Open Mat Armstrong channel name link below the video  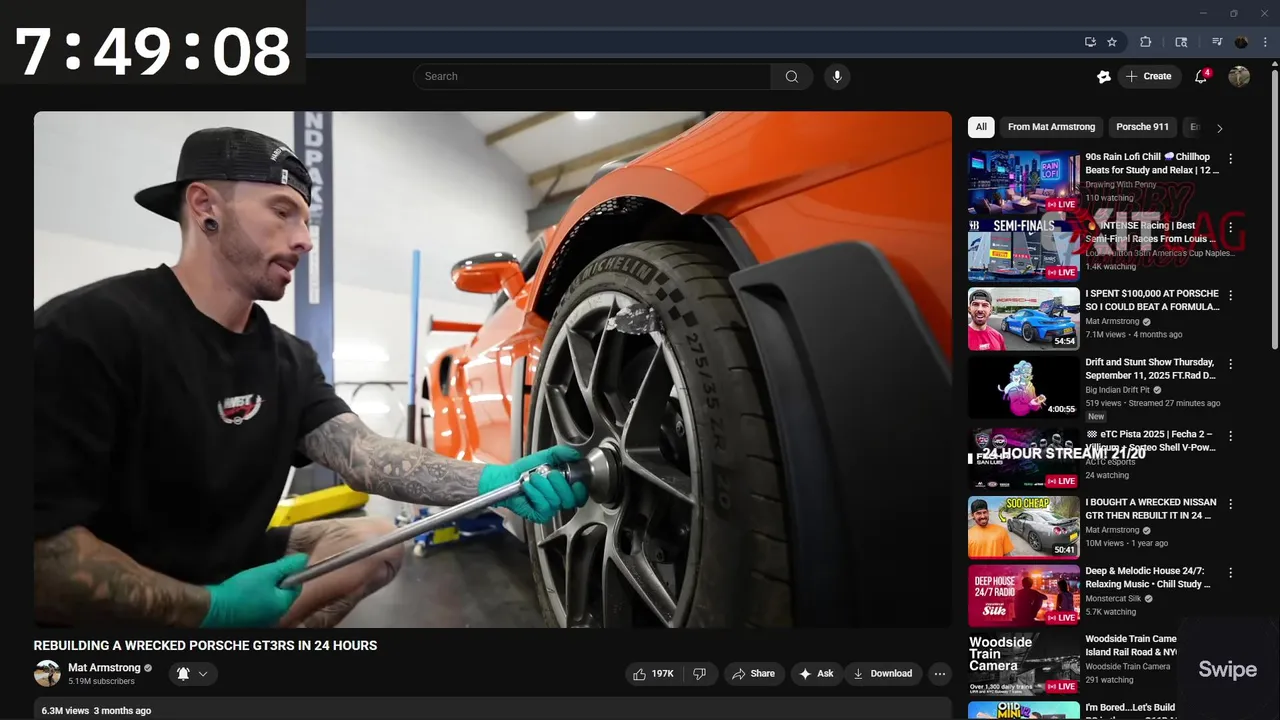click(104, 668)
